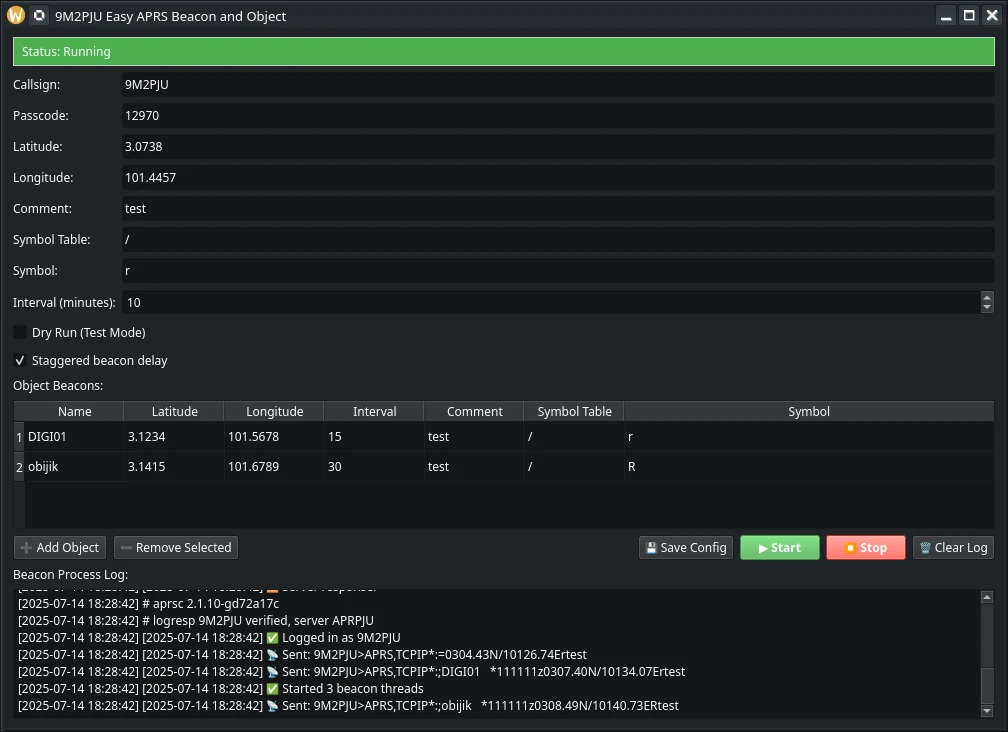This screenshot has height=732, width=1008.
Task: Click the 'Started 3 beacon threads' log line
Action: pyautogui.click(x=221, y=689)
